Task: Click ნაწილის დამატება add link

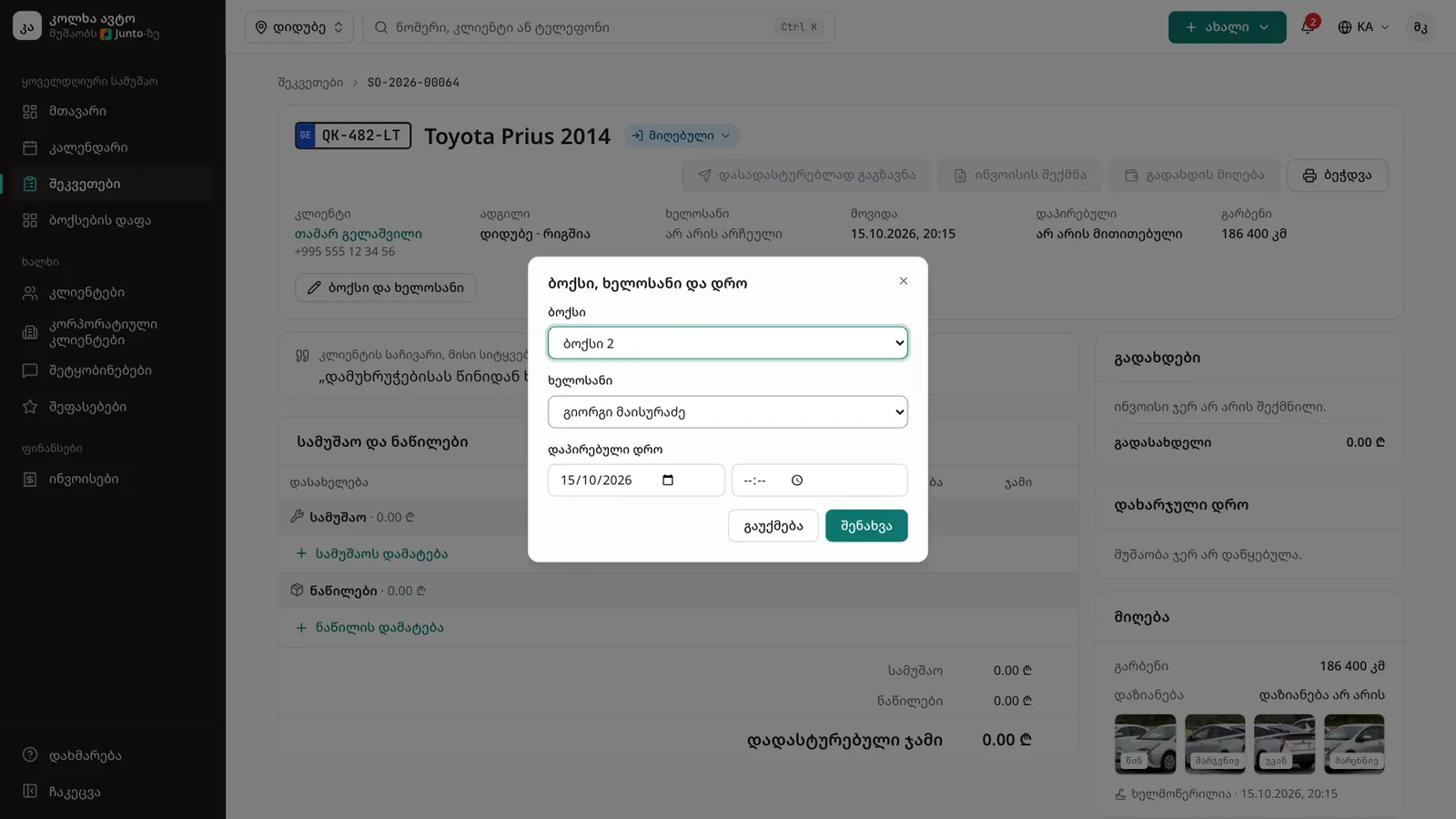Action: [369, 627]
